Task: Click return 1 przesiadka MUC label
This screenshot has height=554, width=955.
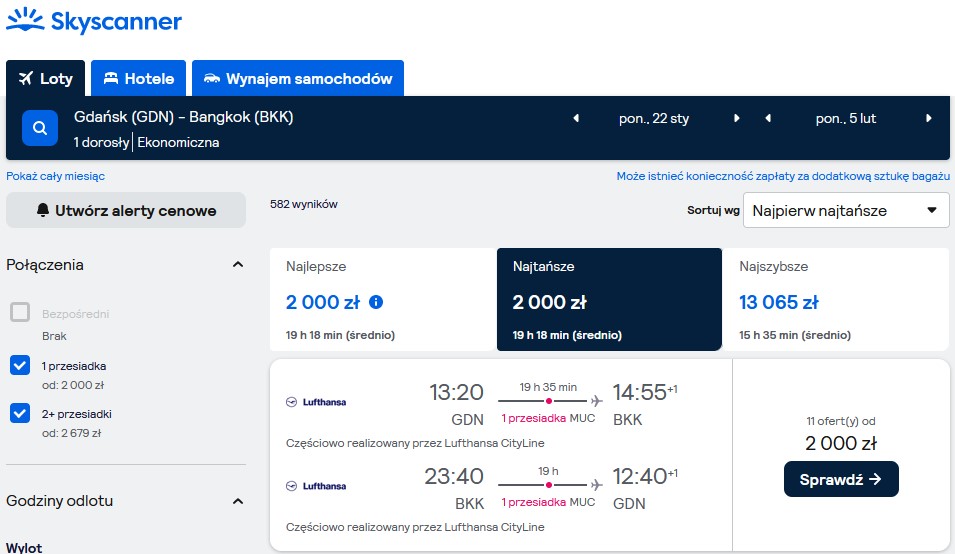Action: tap(548, 502)
